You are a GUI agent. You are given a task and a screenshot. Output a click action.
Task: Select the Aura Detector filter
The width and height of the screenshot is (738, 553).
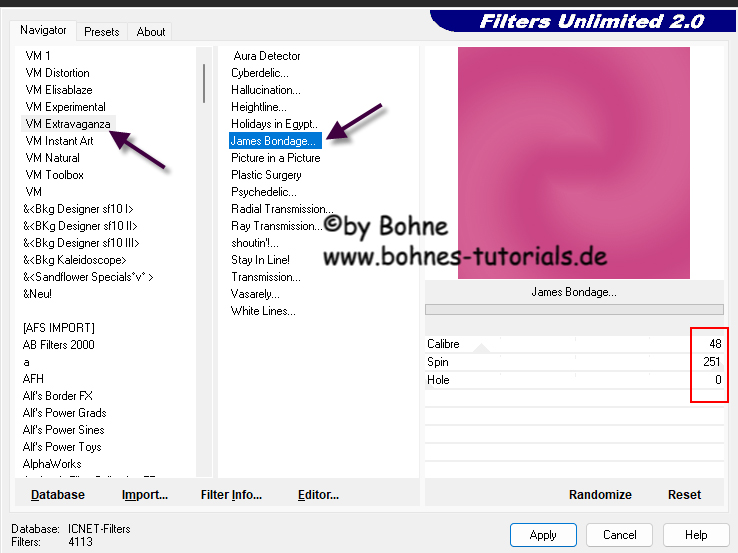point(266,56)
